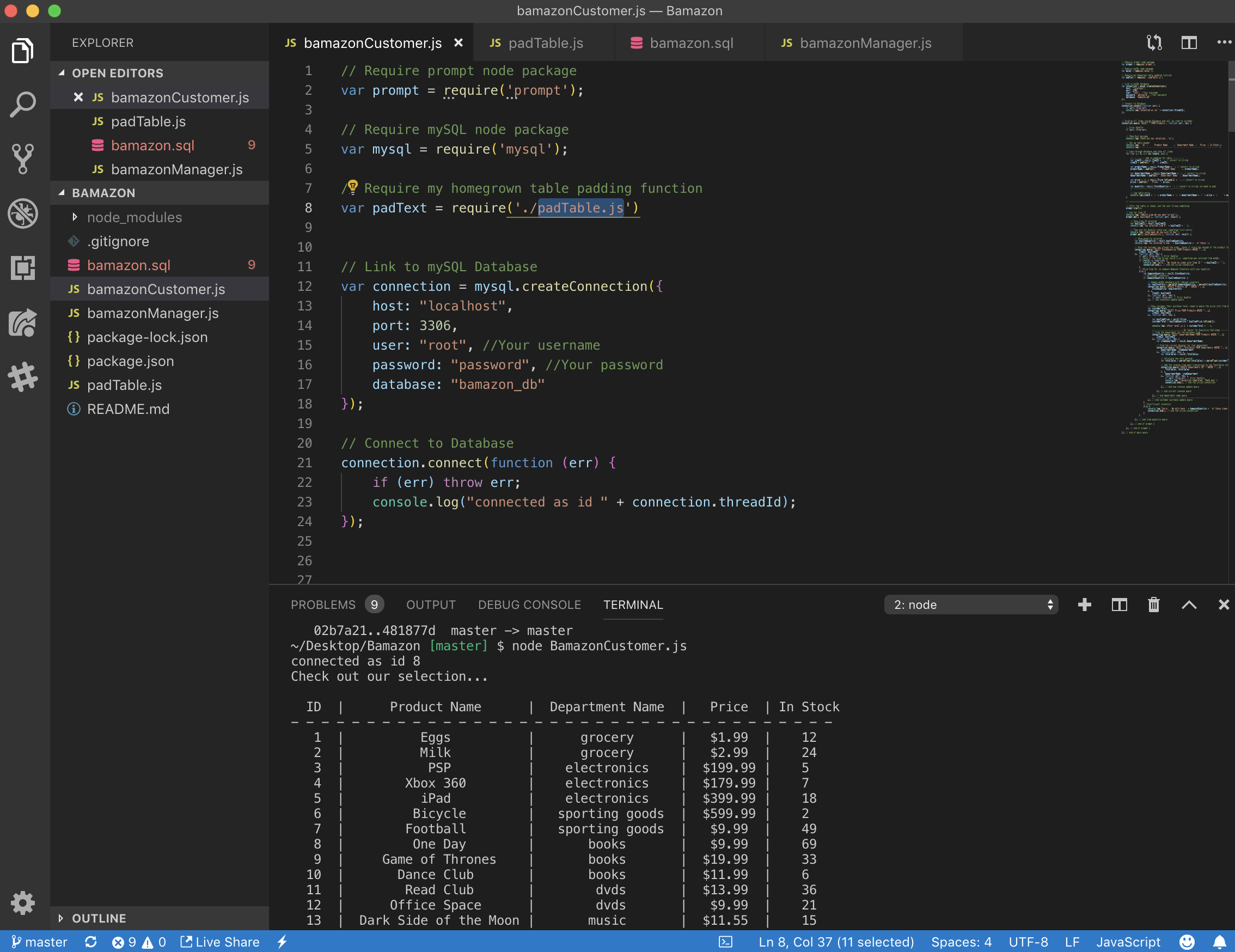Switch to the padTable.js editor tab

545,43
